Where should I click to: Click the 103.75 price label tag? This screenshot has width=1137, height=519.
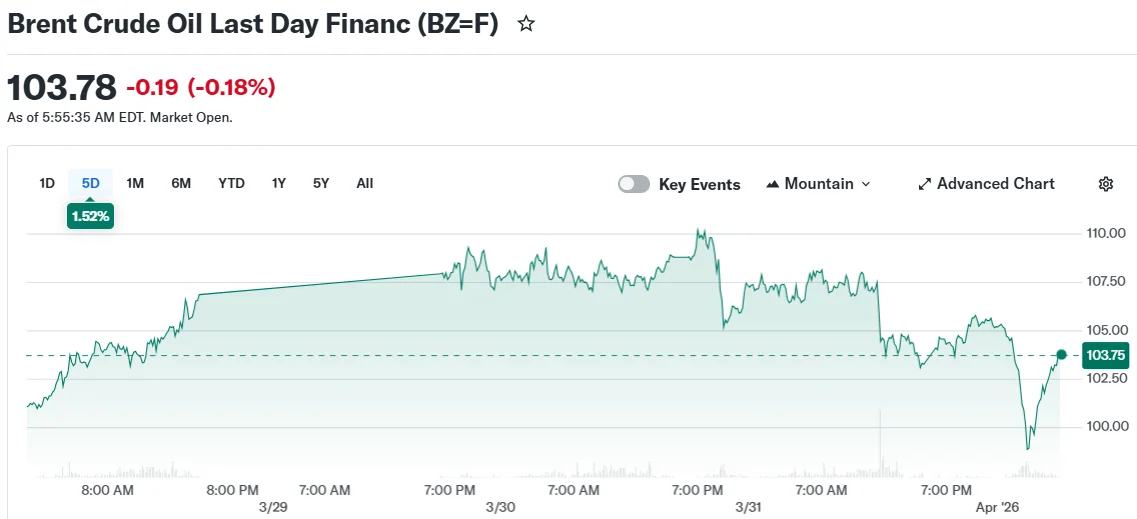[1106, 355]
